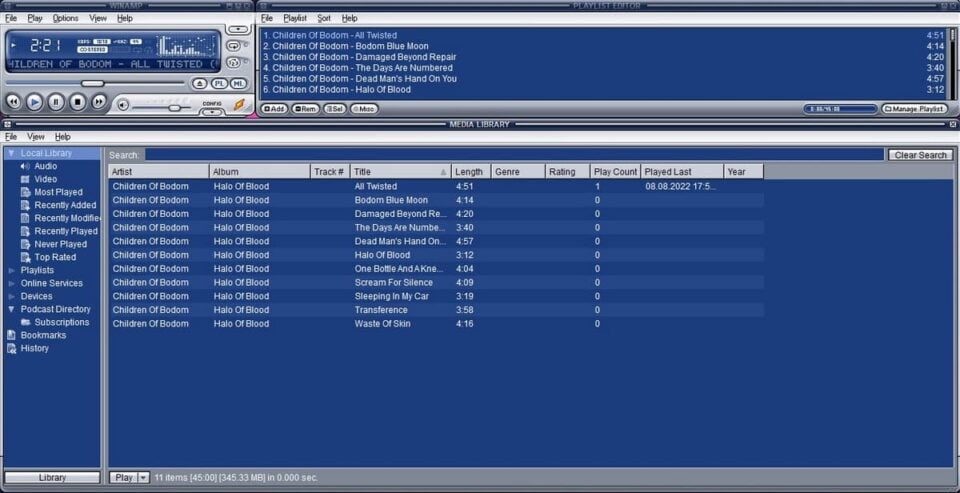The width and height of the screenshot is (960, 493).
Task: Click the seek bar handle
Action: tap(92, 83)
